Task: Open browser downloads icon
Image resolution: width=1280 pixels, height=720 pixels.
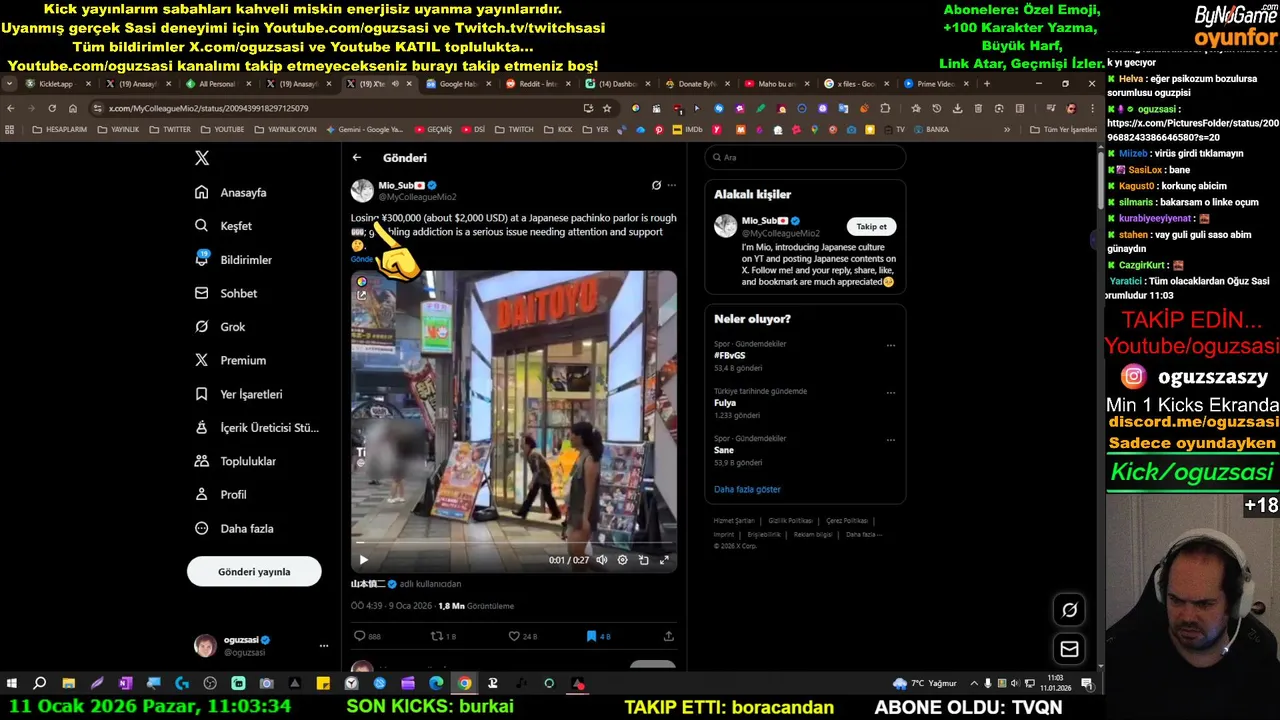Action: click(x=957, y=108)
